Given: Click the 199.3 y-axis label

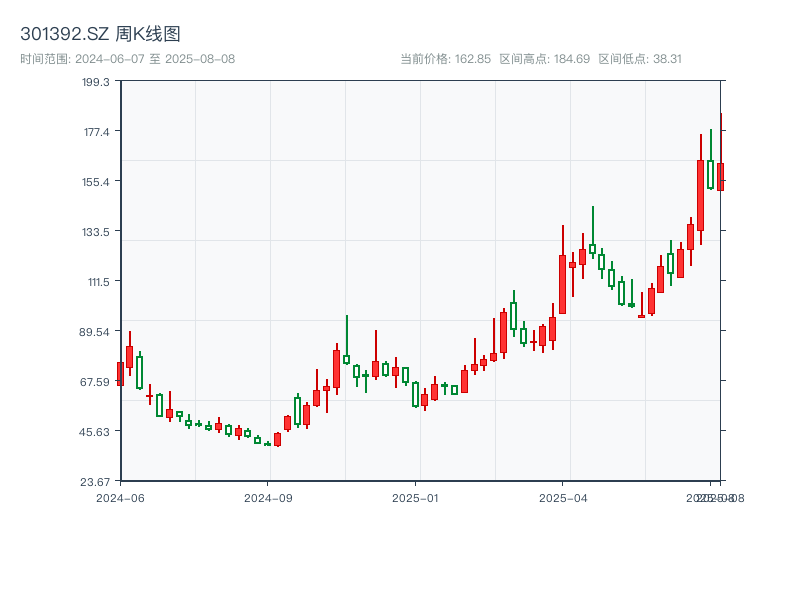Looking at the screenshot, I should tap(98, 84).
